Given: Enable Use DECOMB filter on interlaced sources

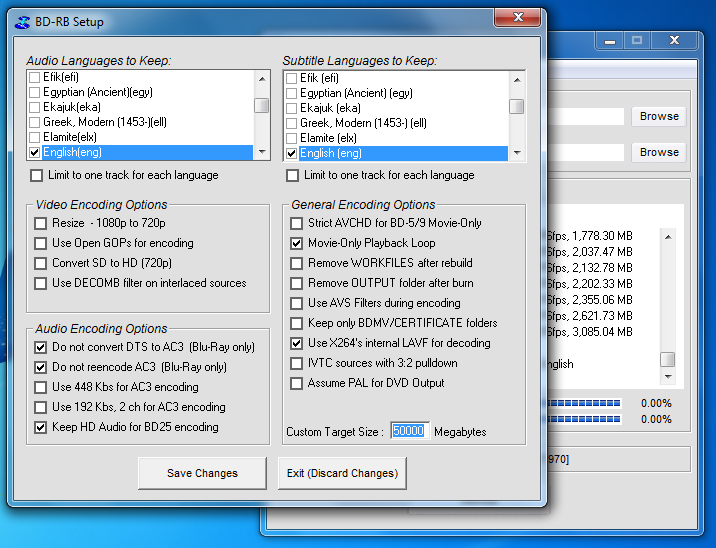Looking at the screenshot, I should click(41, 284).
